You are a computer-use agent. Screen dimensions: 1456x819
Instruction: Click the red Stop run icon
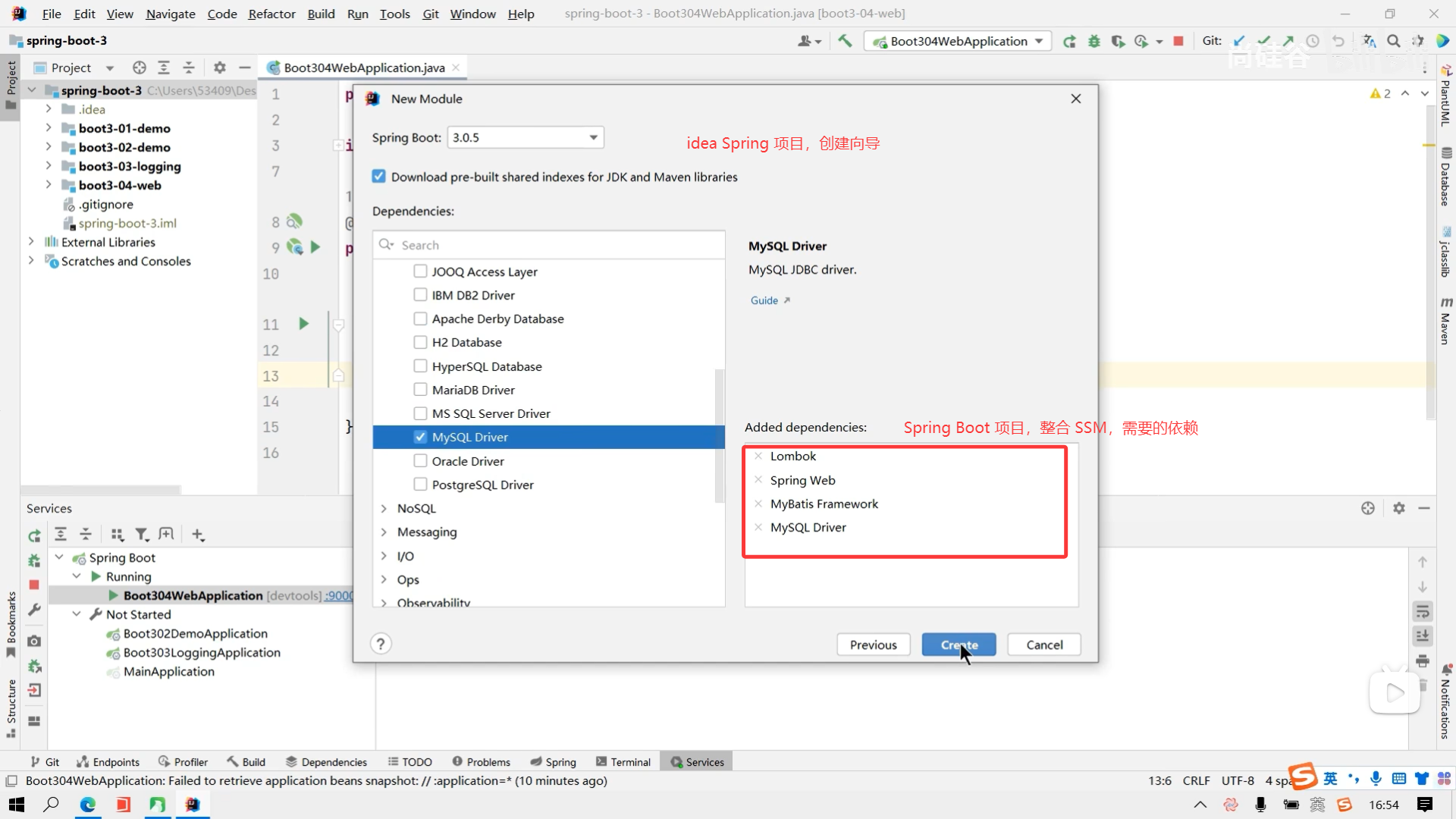[x=1178, y=41]
